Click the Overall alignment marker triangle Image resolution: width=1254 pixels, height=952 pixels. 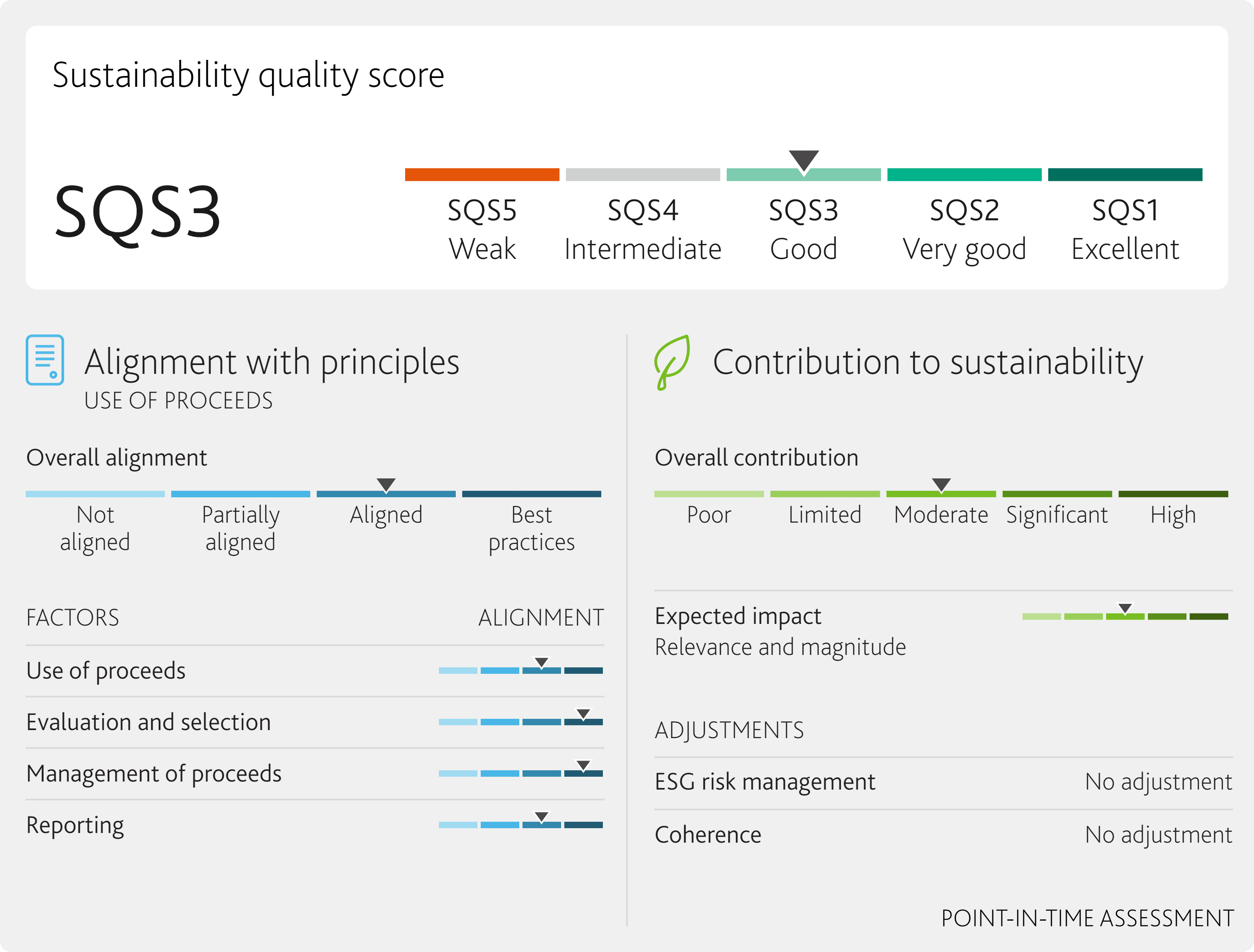(x=386, y=485)
